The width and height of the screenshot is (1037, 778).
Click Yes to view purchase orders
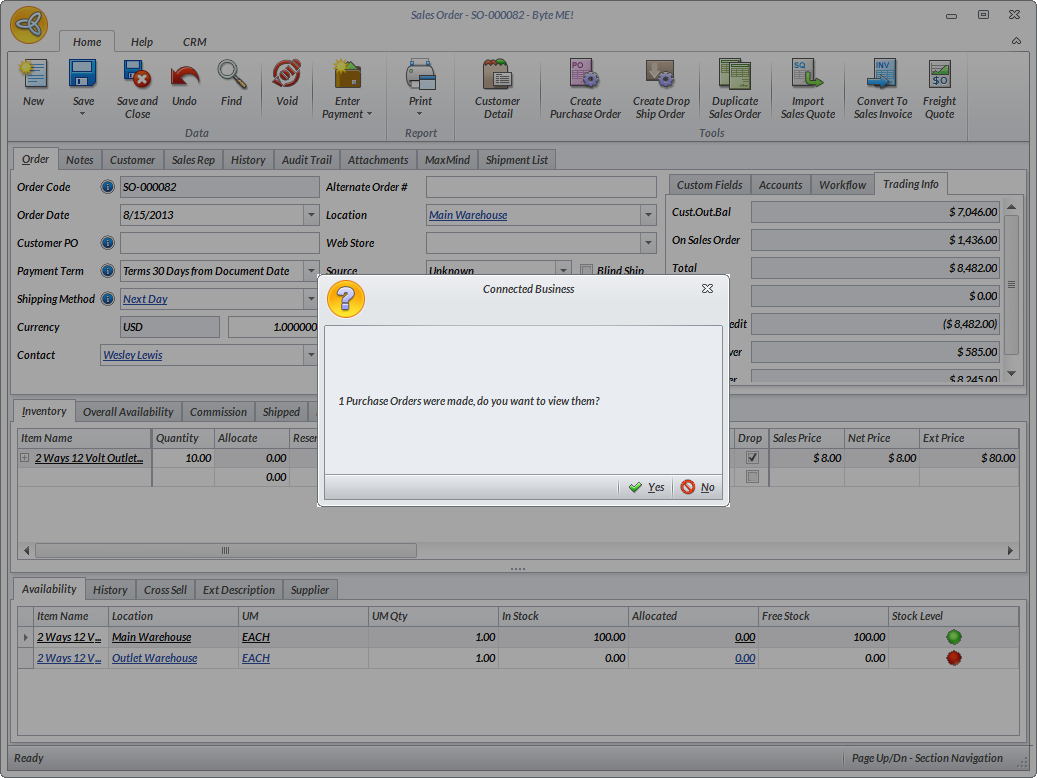[646, 487]
